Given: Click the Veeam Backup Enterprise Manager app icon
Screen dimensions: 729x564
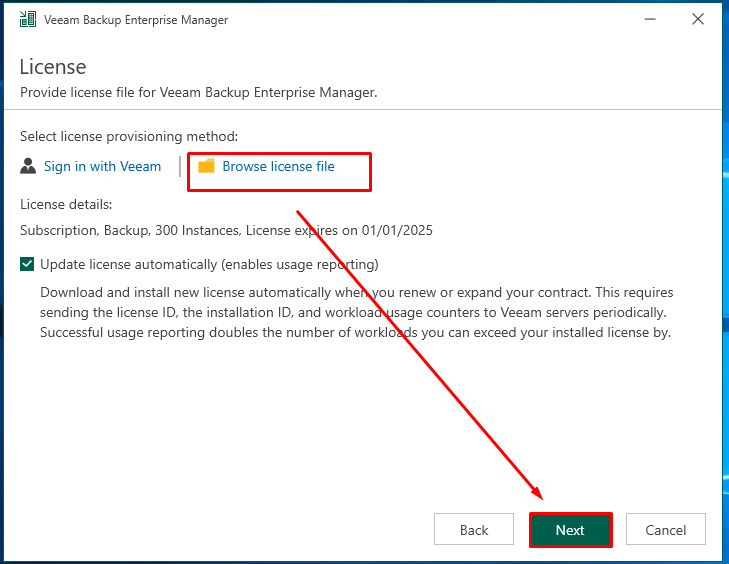Looking at the screenshot, I should pyautogui.click(x=28, y=20).
